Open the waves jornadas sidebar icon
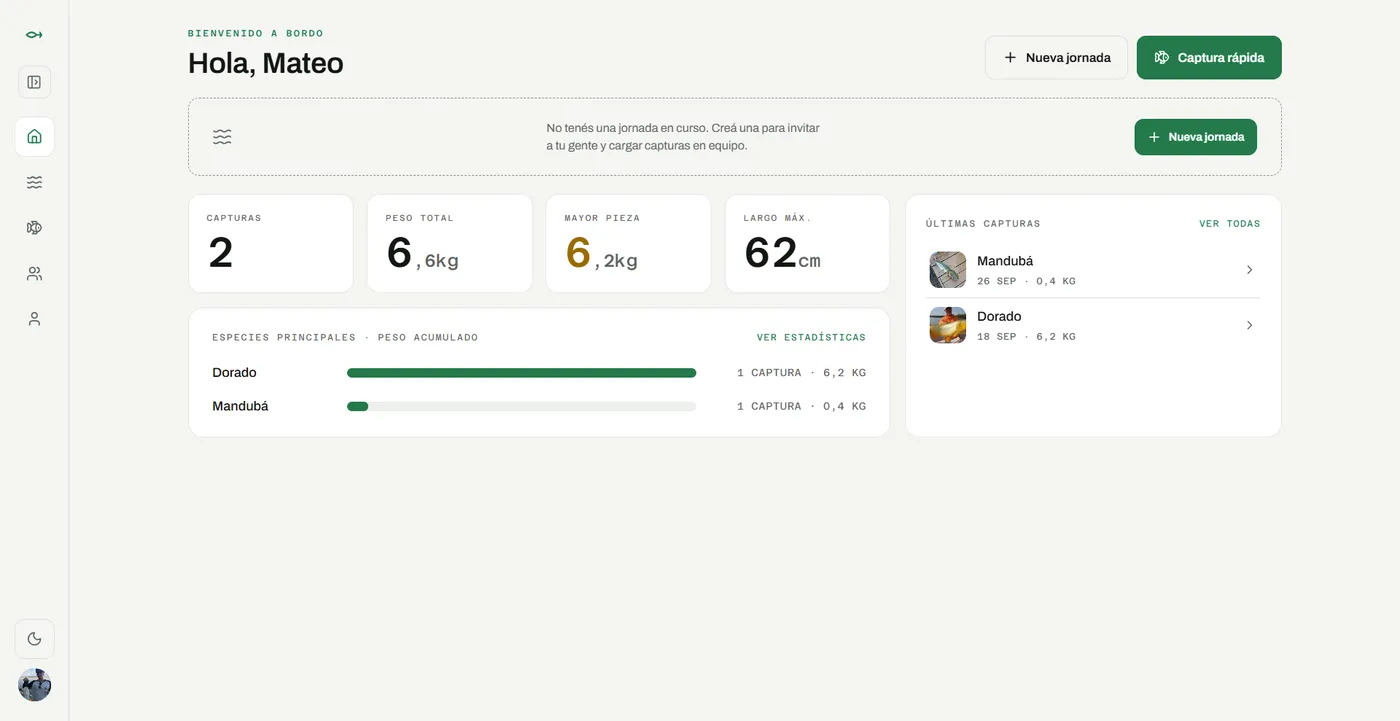 click(x=34, y=182)
